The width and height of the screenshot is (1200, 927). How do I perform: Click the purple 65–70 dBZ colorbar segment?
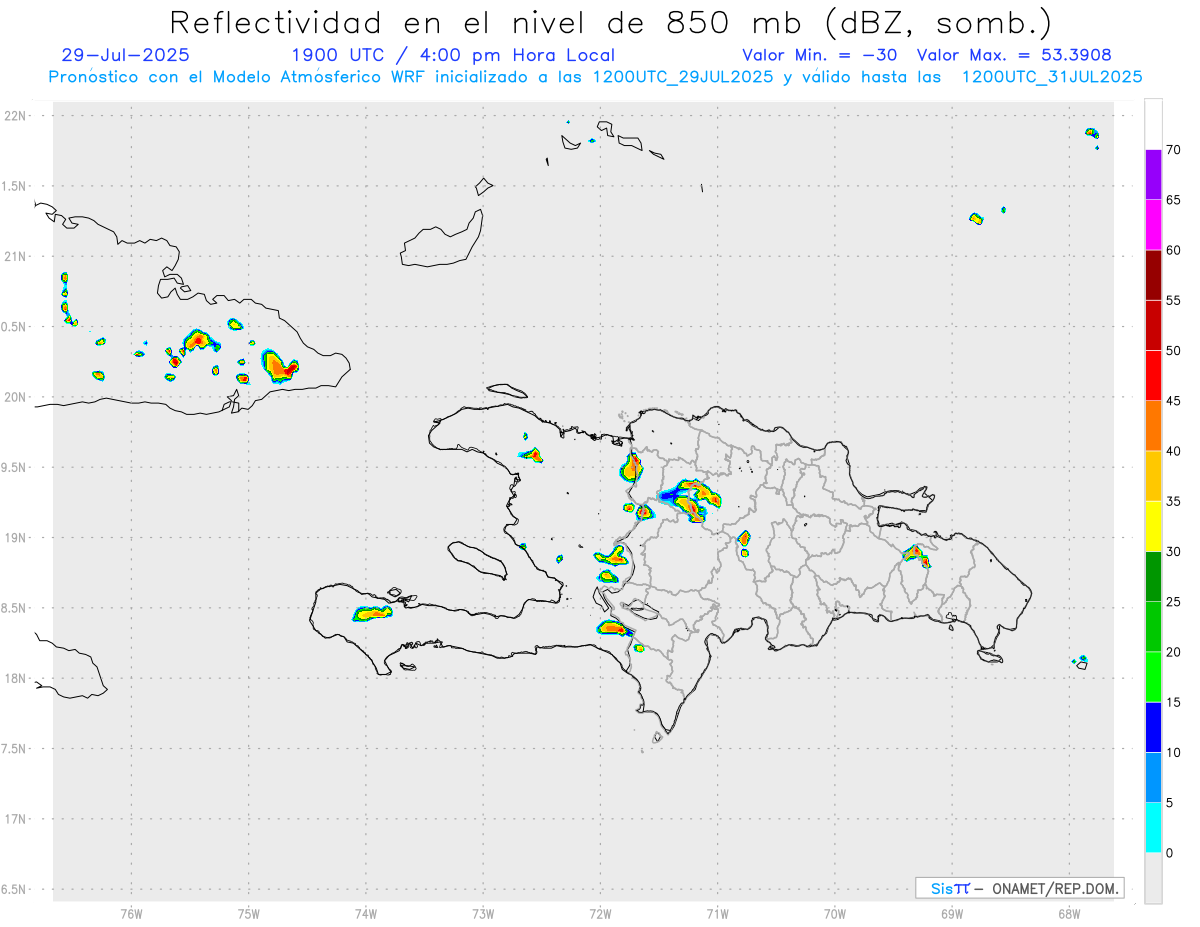[x=1153, y=175]
